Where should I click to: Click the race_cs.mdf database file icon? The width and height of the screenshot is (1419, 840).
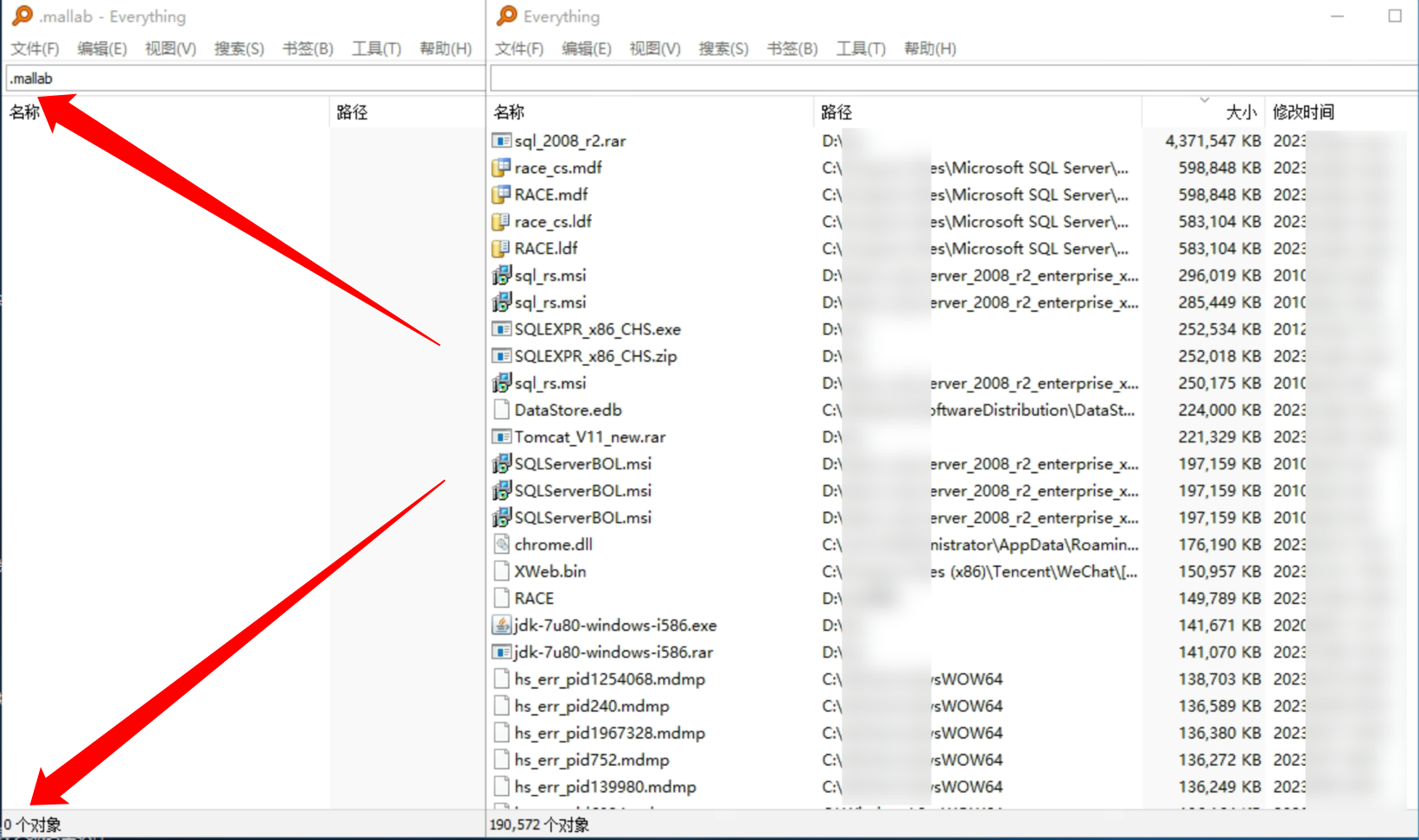[501, 167]
